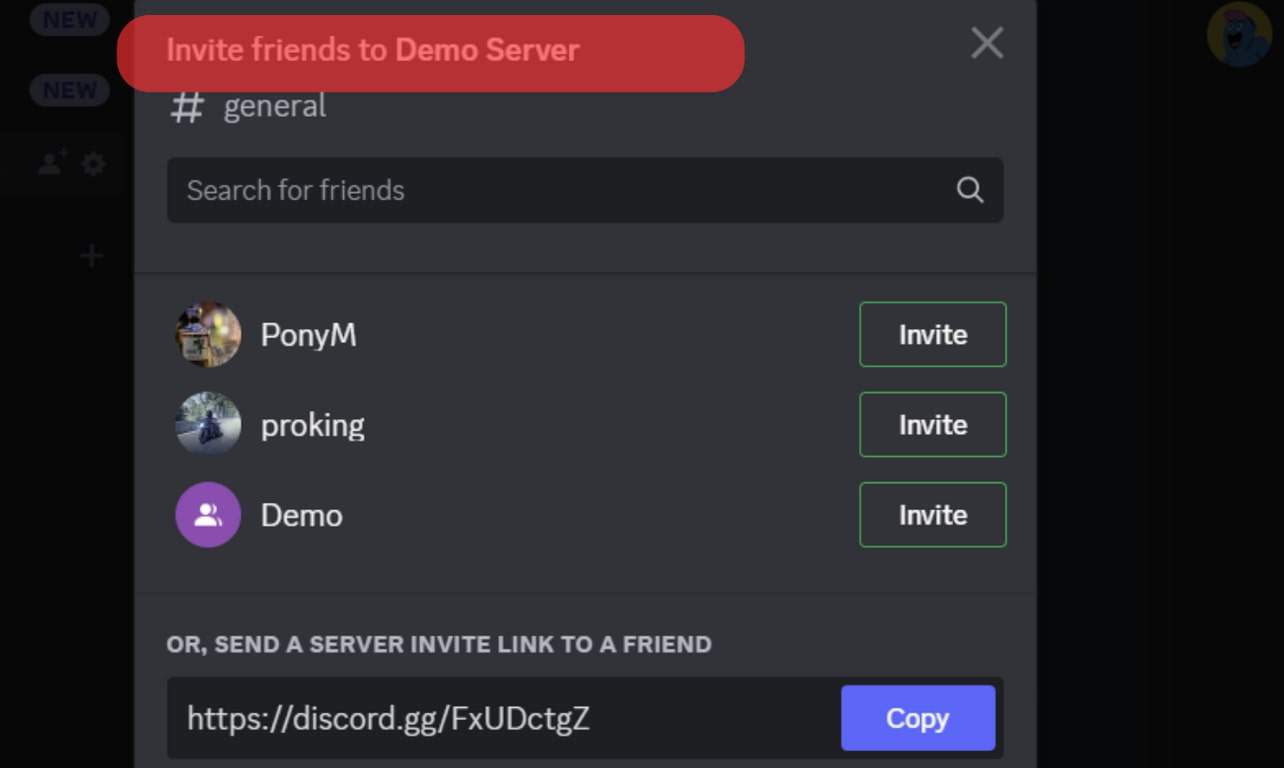Invite PonyM to the server
The width and height of the screenshot is (1284, 768).
[x=932, y=335]
